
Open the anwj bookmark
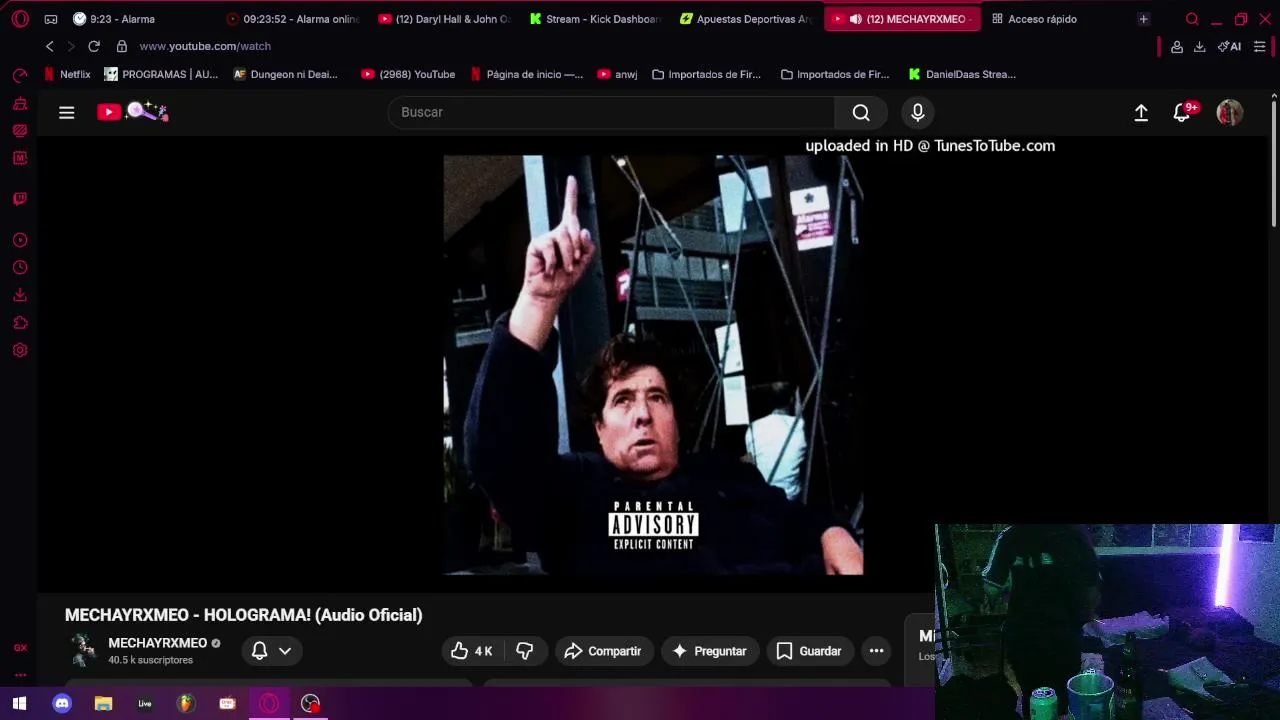[617, 74]
